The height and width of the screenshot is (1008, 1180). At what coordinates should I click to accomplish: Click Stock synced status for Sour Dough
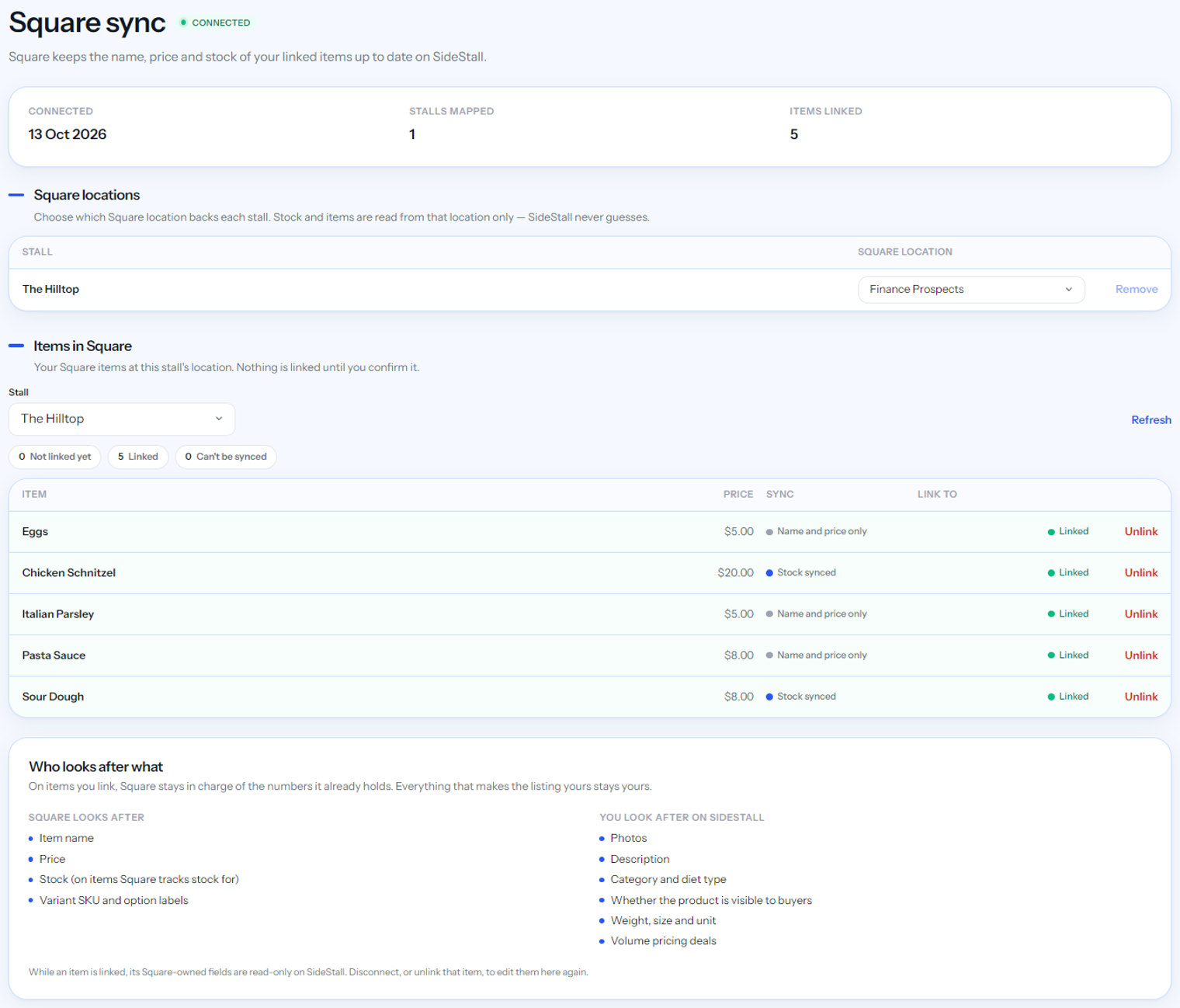click(x=801, y=697)
